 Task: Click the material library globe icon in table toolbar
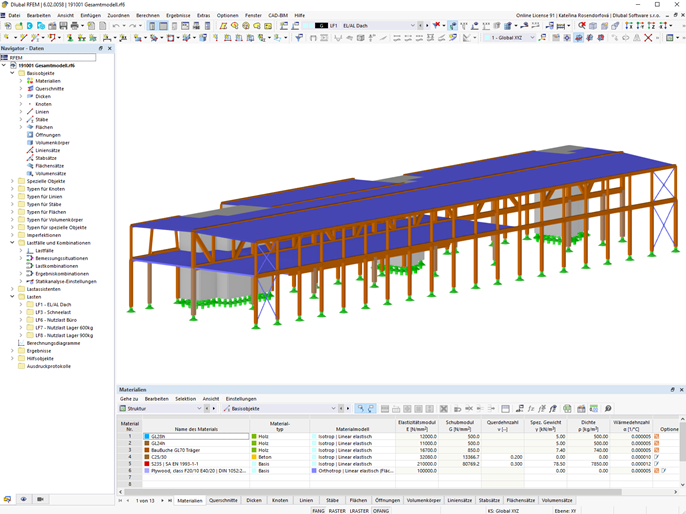click(x=567, y=409)
